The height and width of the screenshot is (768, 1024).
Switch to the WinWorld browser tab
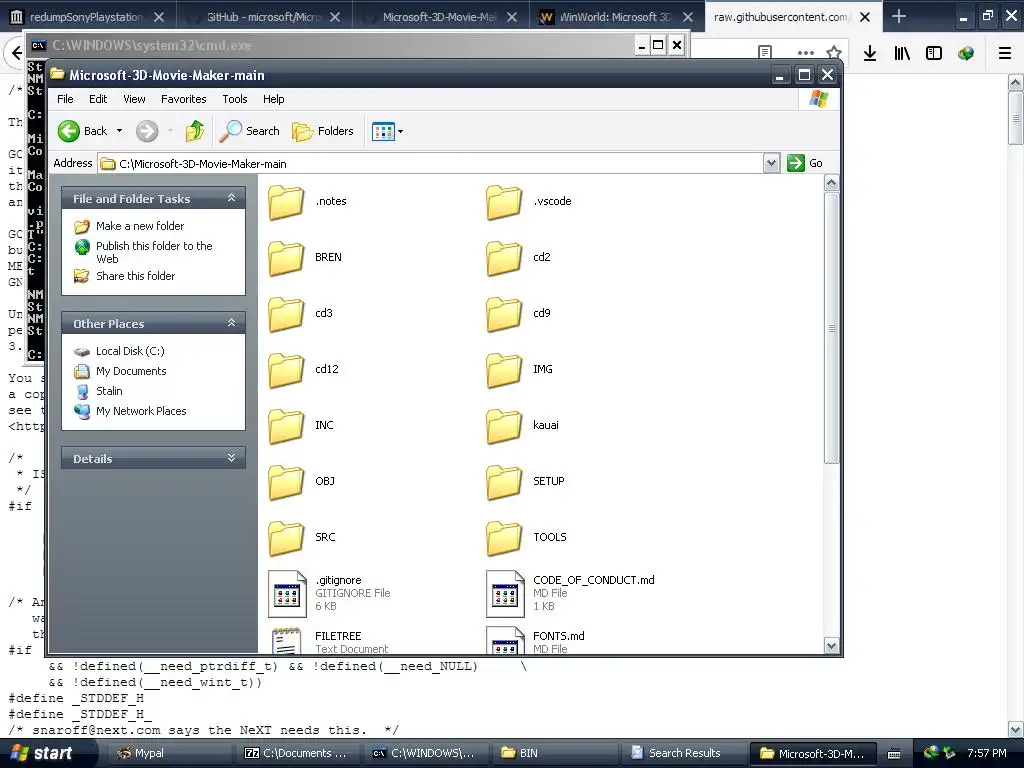[x=615, y=17]
